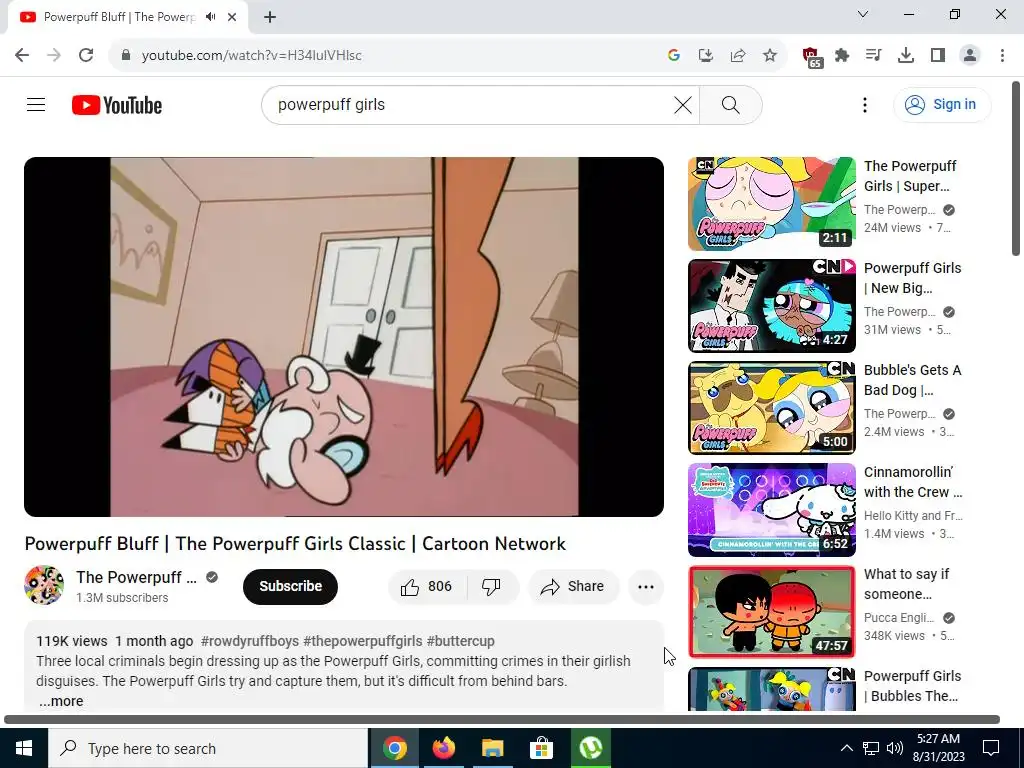View site information lock icon

click(x=126, y=55)
